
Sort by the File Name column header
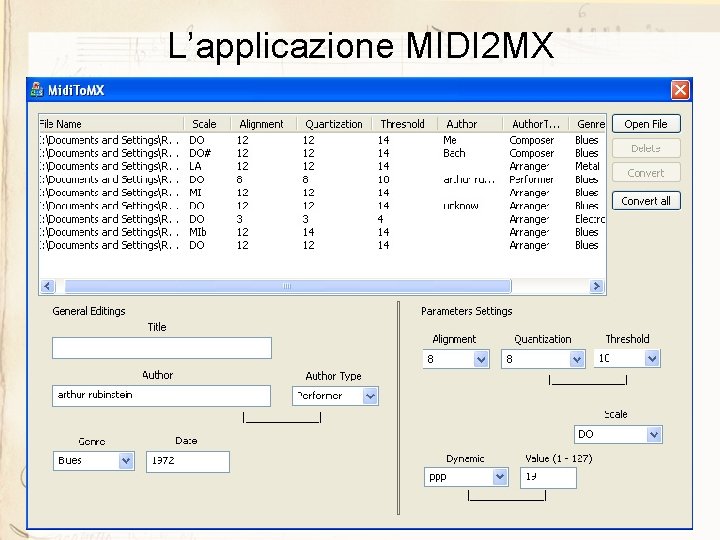111,124
